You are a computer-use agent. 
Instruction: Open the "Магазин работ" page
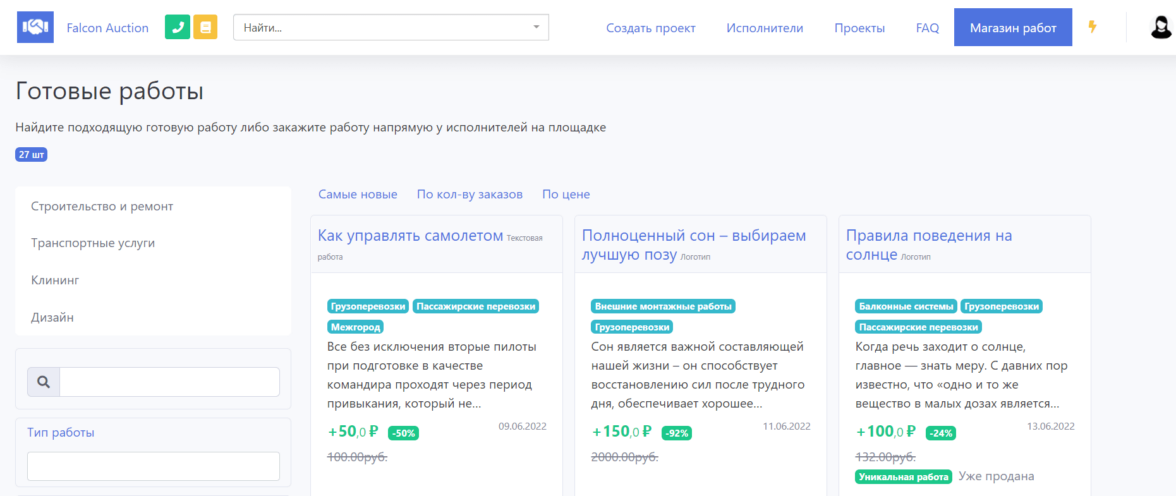pyautogui.click(x=1012, y=28)
